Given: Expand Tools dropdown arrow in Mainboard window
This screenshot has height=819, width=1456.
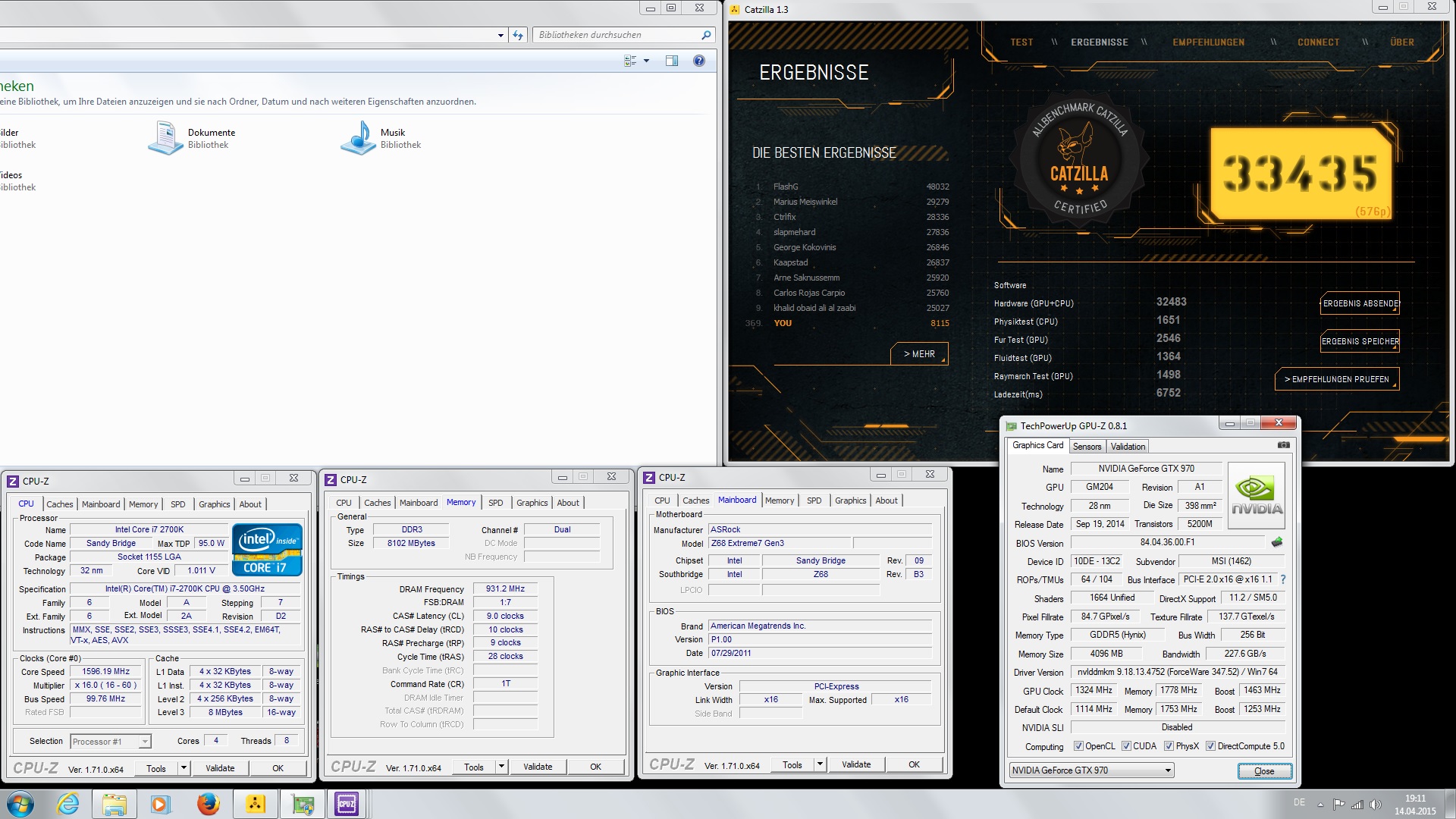Looking at the screenshot, I should click(820, 764).
